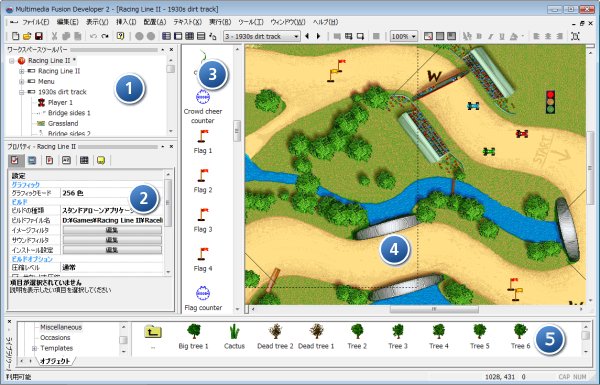
Task: Open the About yellow note properties tab icon
Action: pyautogui.click(x=101, y=160)
